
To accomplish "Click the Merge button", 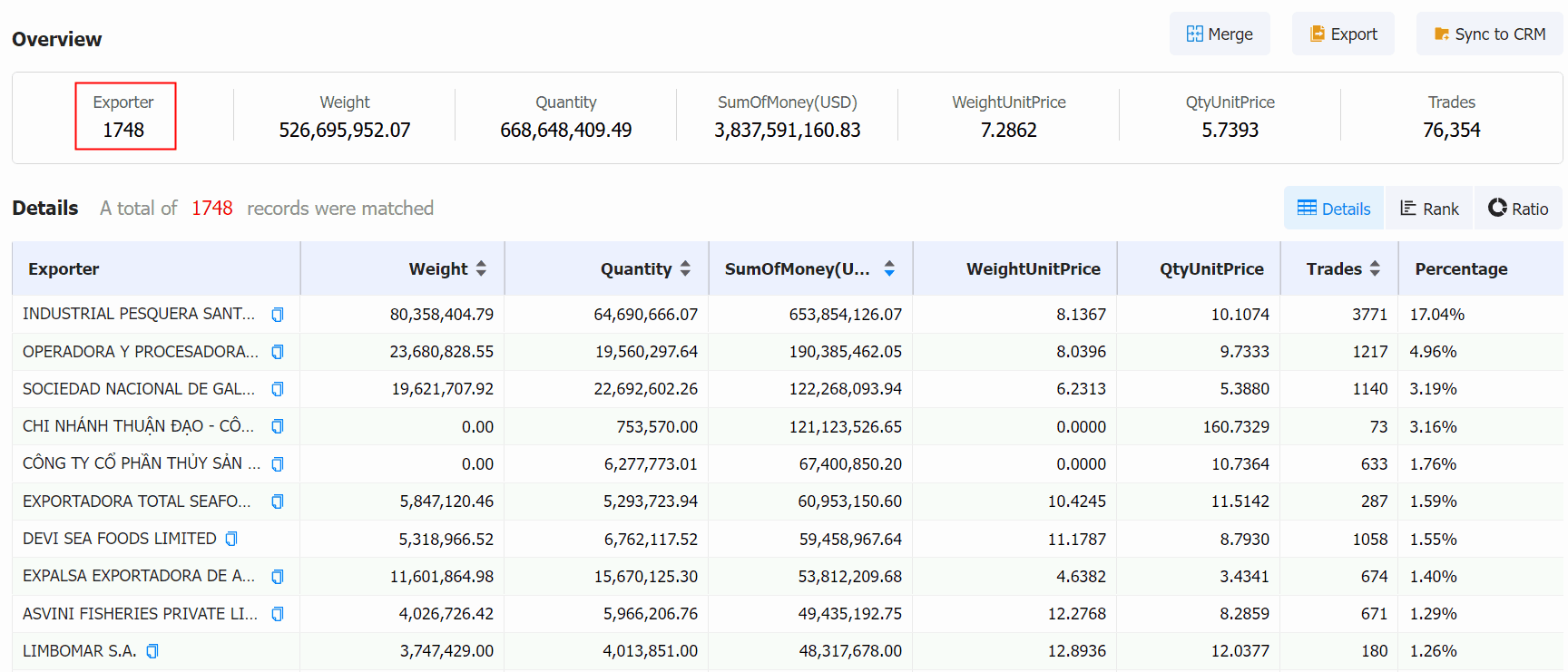I will point(1220,34).
